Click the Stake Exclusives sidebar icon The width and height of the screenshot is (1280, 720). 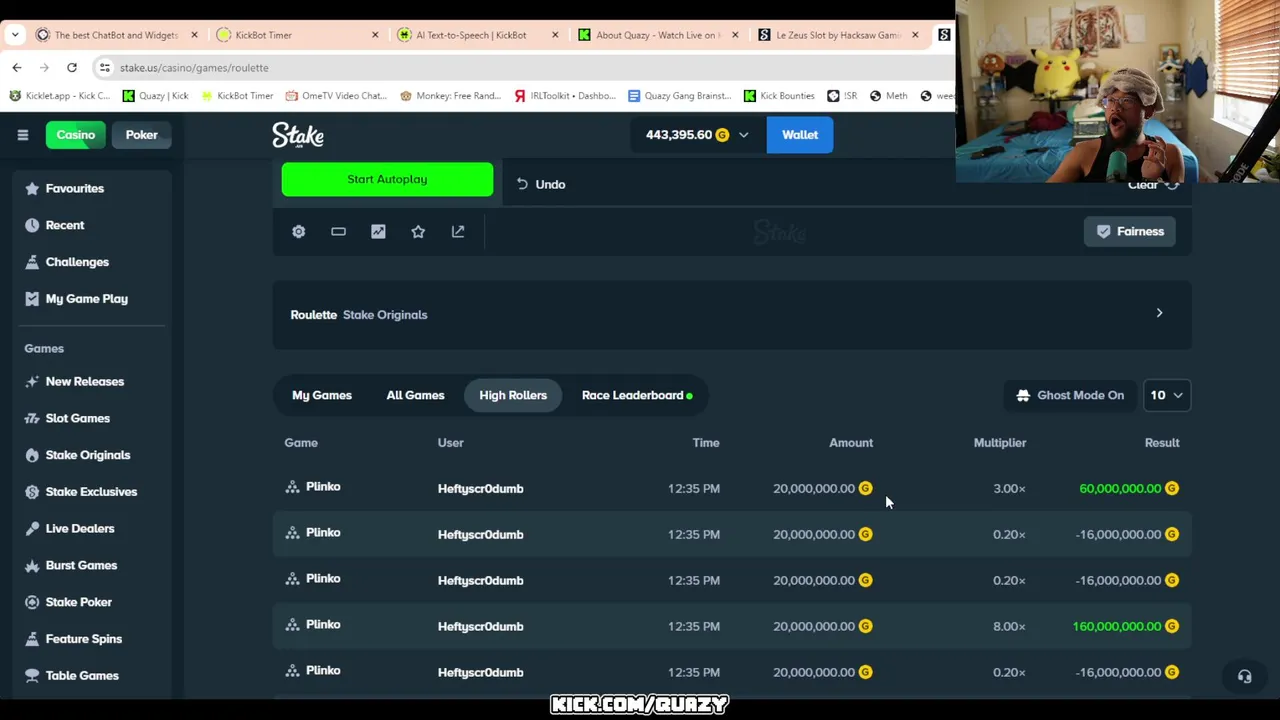pyautogui.click(x=32, y=492)
